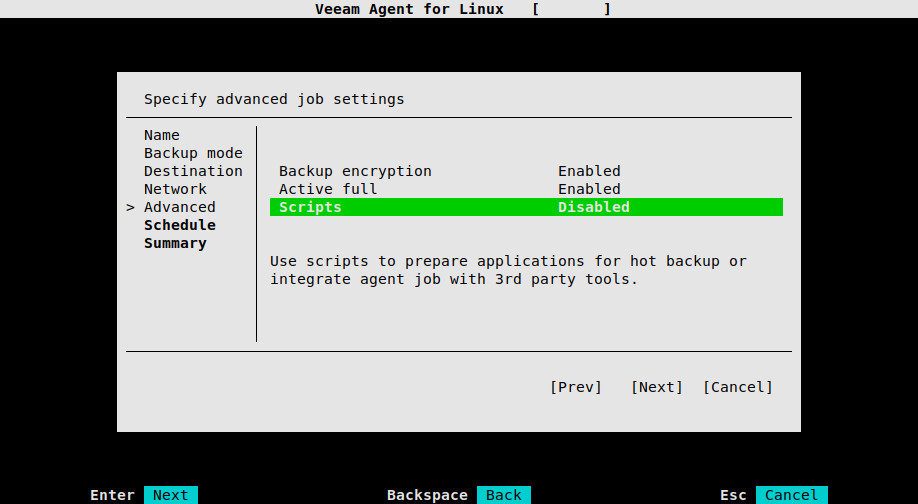918x504 pixels.
Task: Toggle Backup encryption Enabled value
Action: point(589,171)
